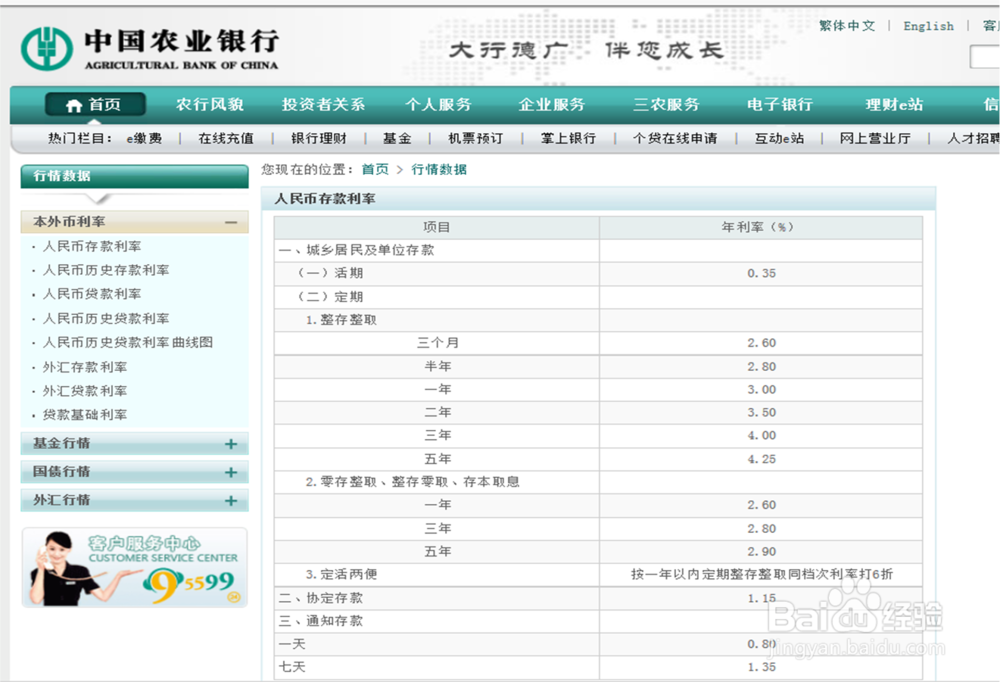
Task: Open the 在线充值 hot link
Action: [226, 138]
